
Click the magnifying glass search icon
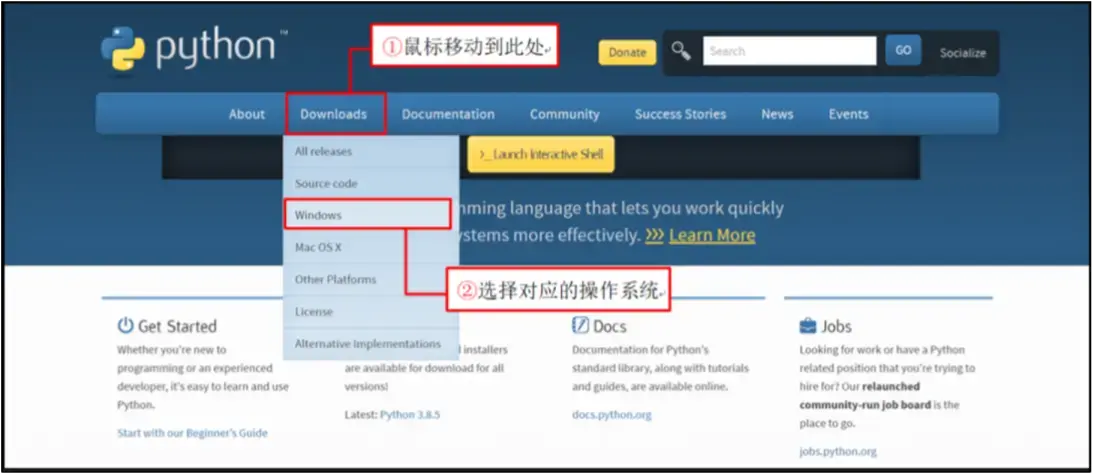[681, 51]
